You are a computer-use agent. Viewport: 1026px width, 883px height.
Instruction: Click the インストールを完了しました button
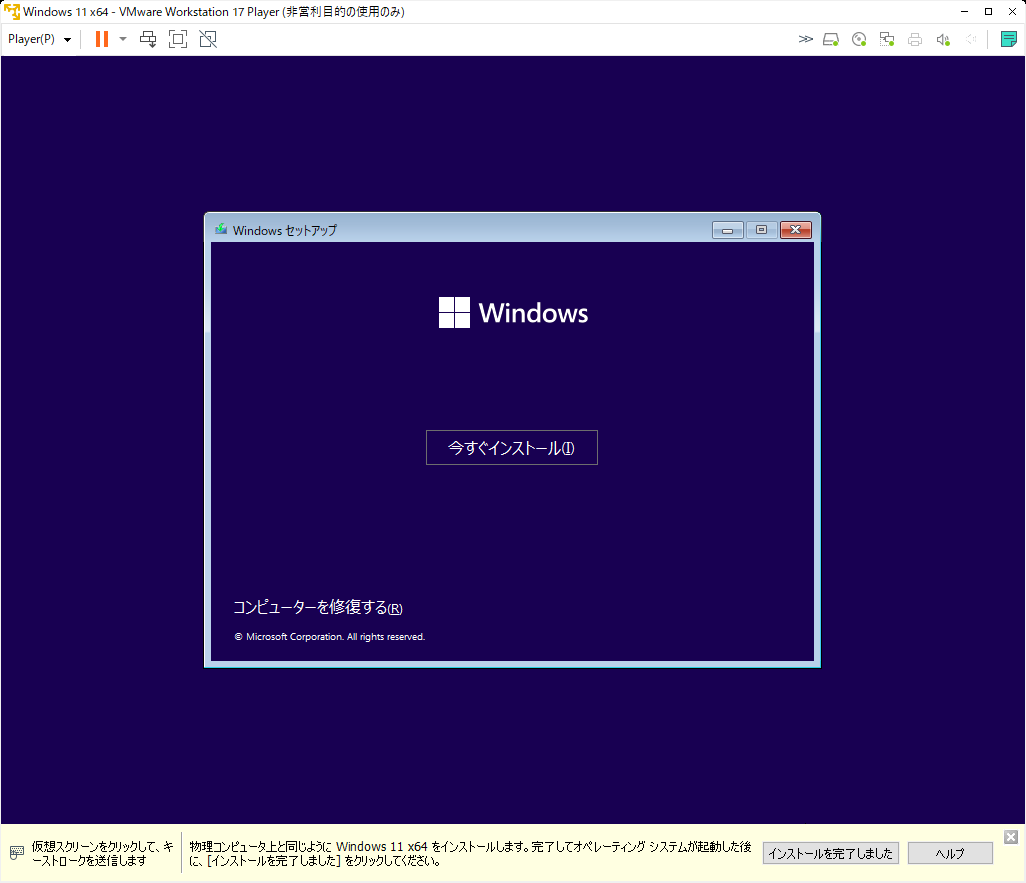pos(830,854)
